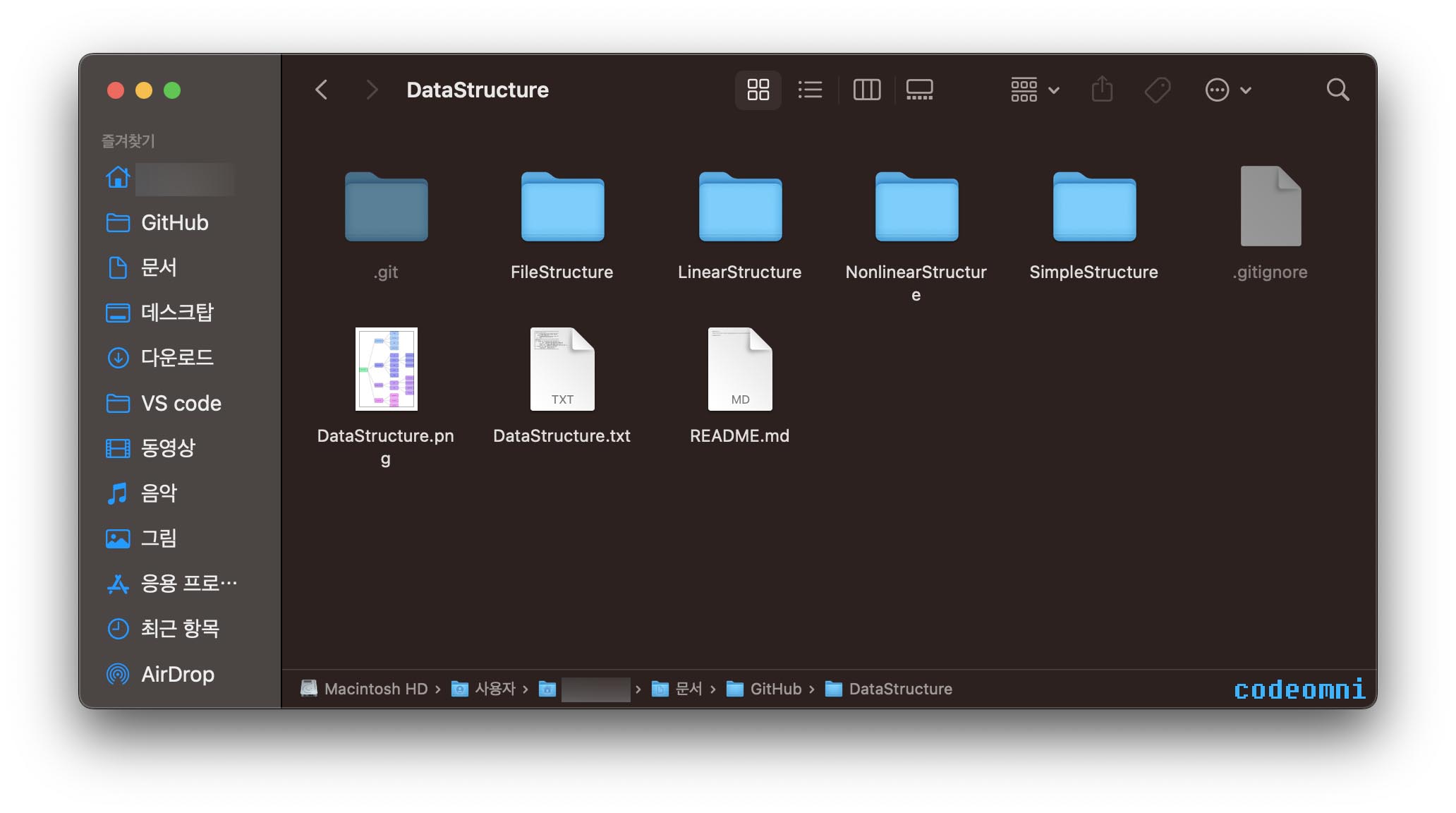The width and height of the screenshot is (1456, 813).
Task: Click the search magnifier icon
Action: coord(1337,90)
